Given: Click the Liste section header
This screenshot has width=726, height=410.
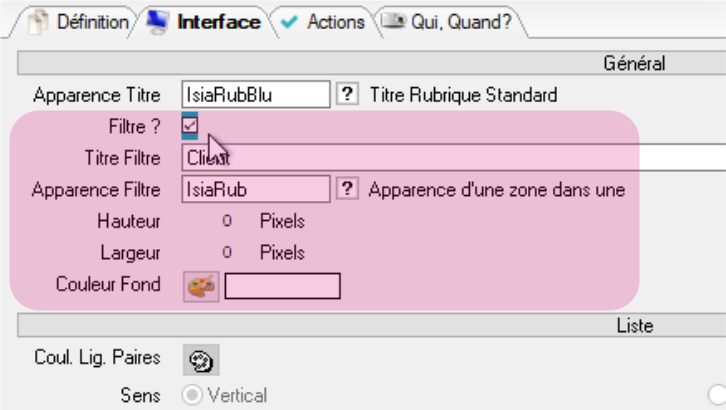Looking at the screenshot, I should coord(634,326).
